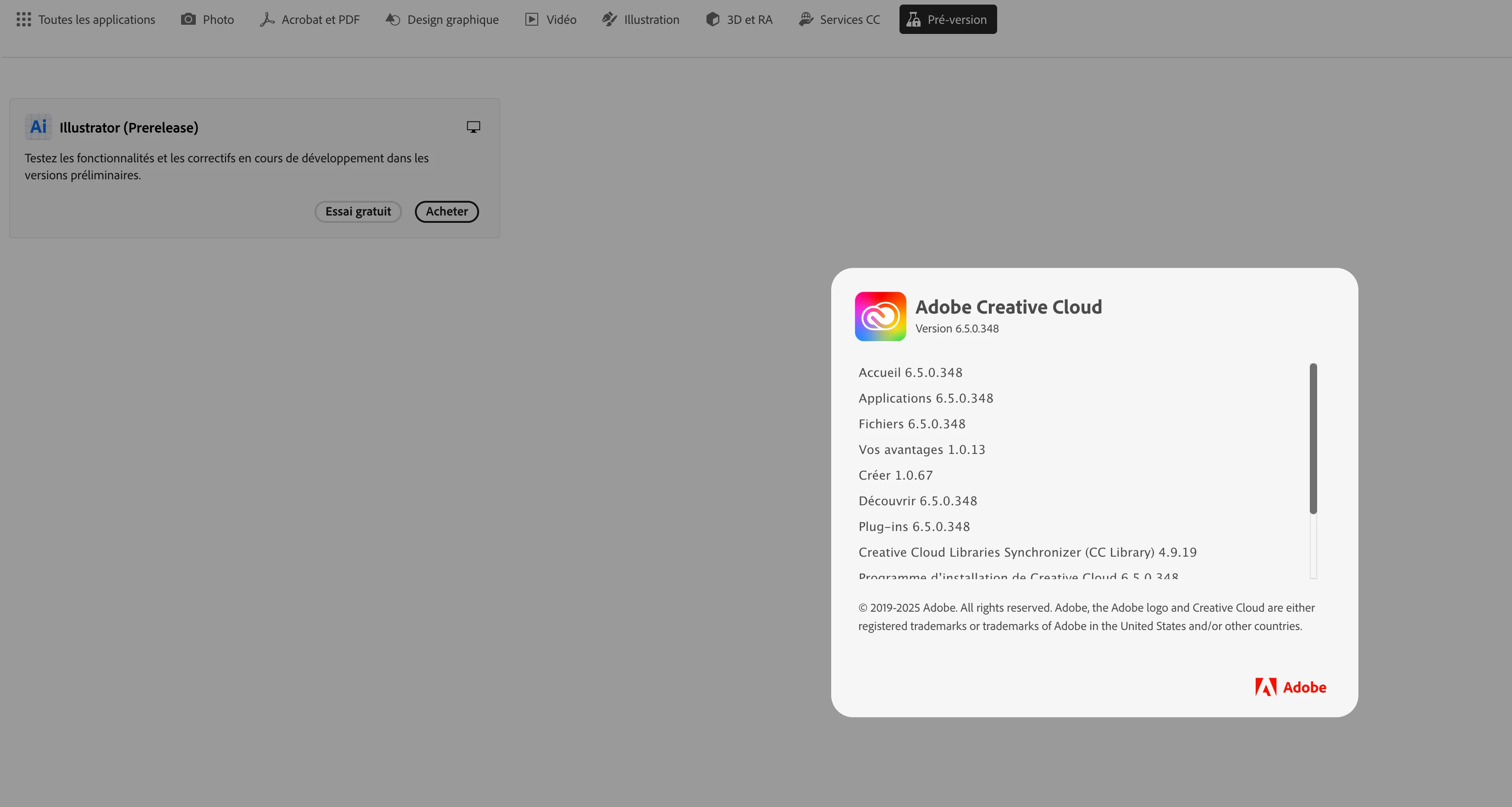The width and height of the screenshot is (1512, 807).
Task: Click the Design graphique icon
Action: (x=393, y=19)
